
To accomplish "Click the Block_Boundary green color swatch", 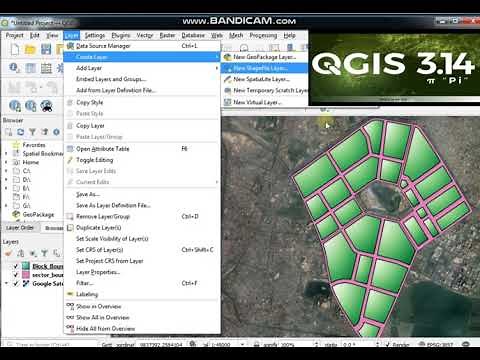I will coord(26,266).
